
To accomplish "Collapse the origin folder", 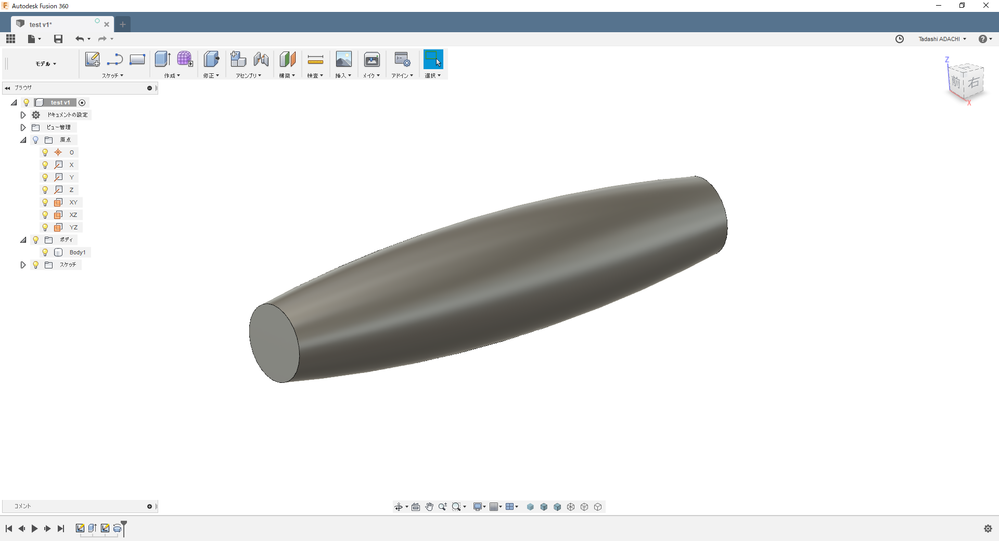I will (x=23, y=140).
